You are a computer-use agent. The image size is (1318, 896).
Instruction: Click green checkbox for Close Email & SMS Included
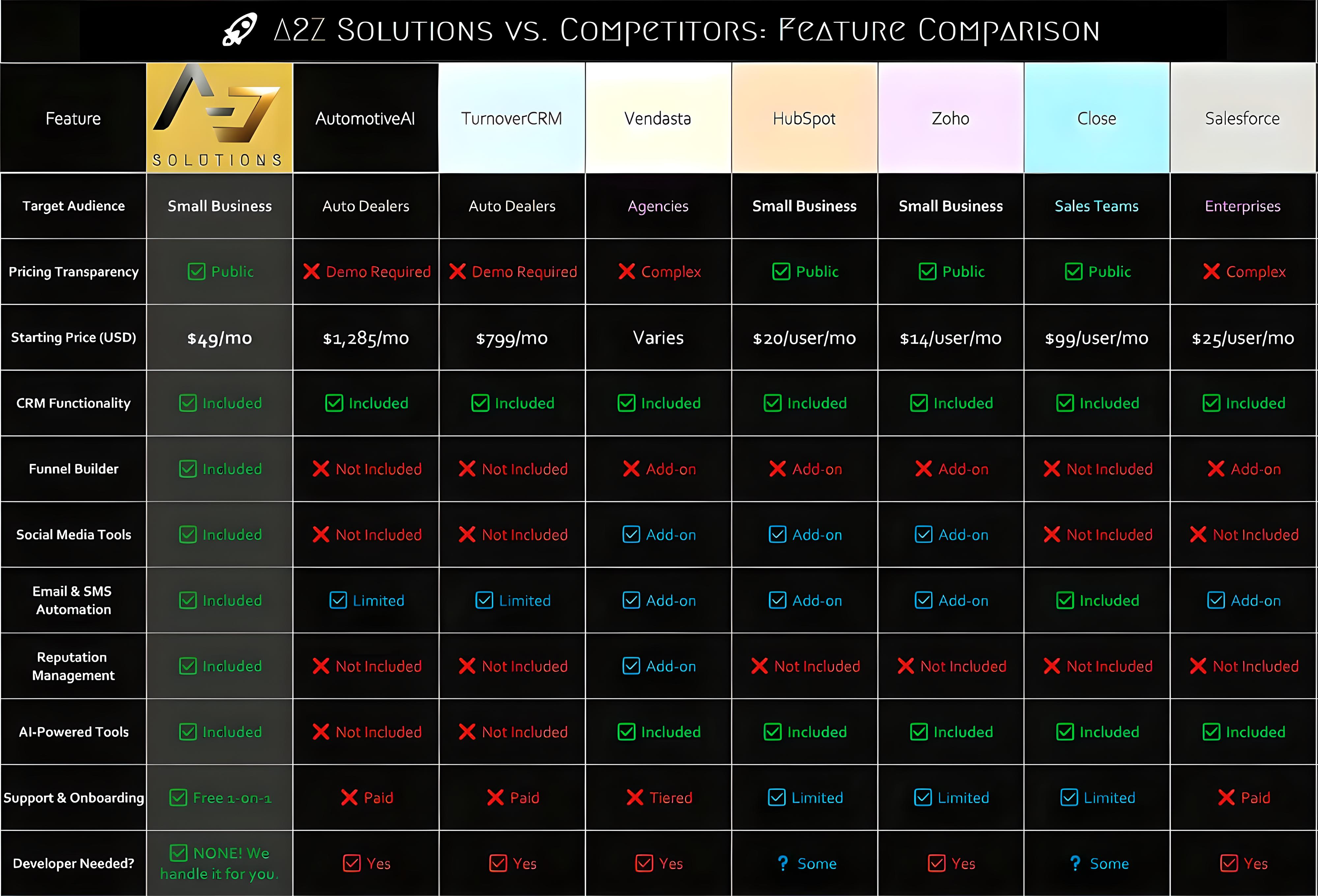click(x=1065, y=600)
